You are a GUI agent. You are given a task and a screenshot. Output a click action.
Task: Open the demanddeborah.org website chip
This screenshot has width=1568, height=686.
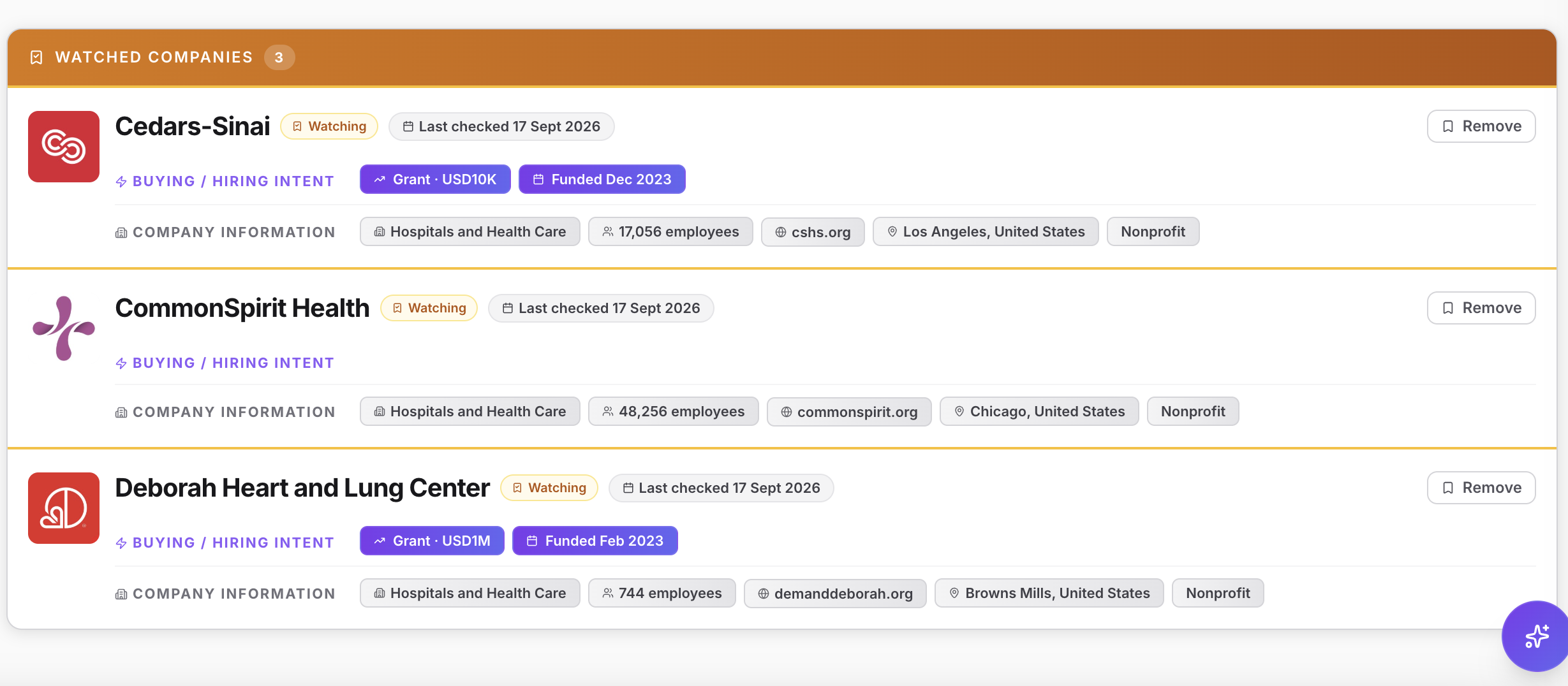(835, 594)
